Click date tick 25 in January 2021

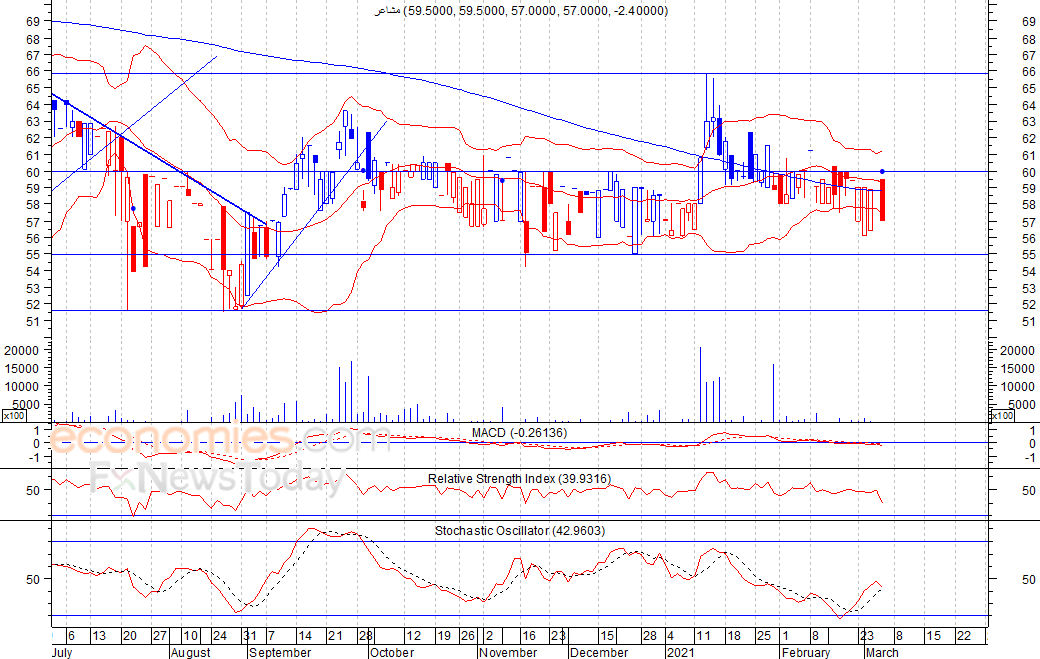pos(764,636)
